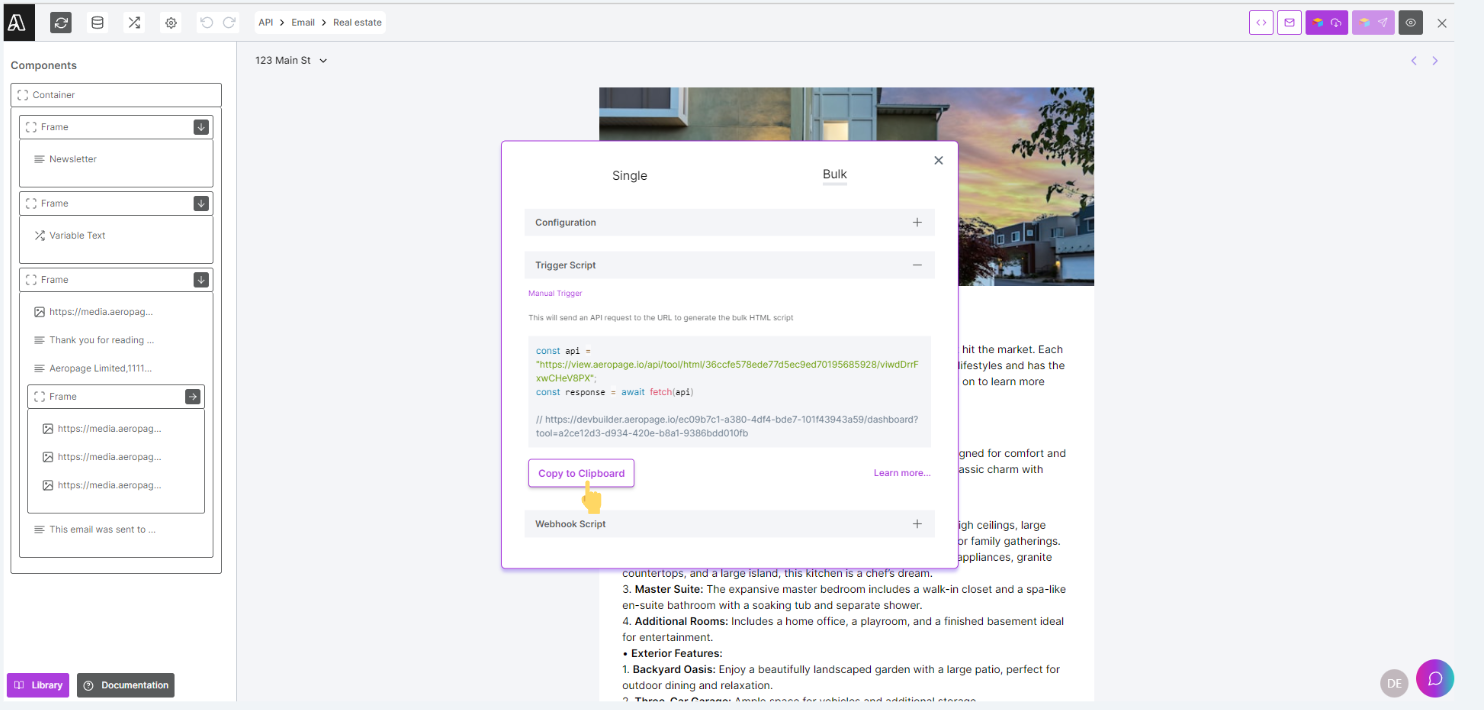Open the Learn more link
The height and width of the screenshot is (710, 1484).
902,473
